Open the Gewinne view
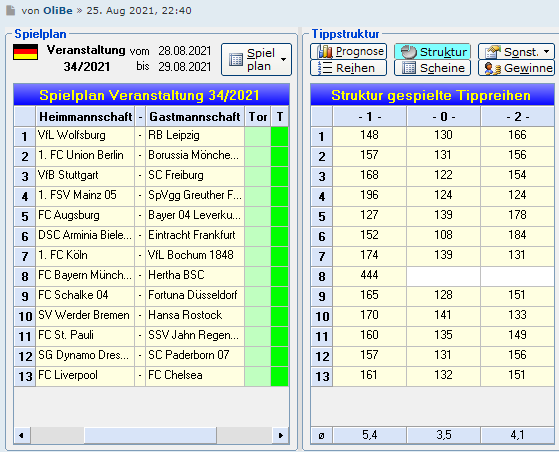Screen dimensions: 559x452 point(516,68)
